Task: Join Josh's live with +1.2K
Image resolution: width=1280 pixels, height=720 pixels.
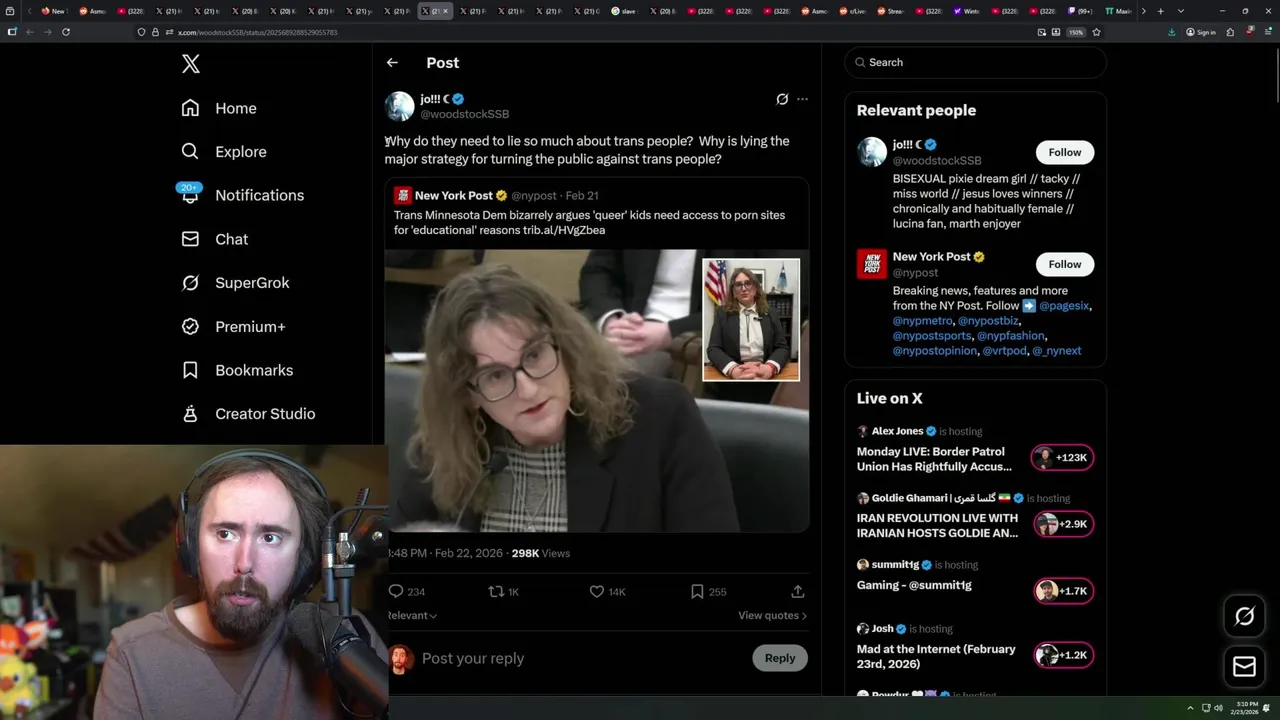Action: tap(1062, 656)
